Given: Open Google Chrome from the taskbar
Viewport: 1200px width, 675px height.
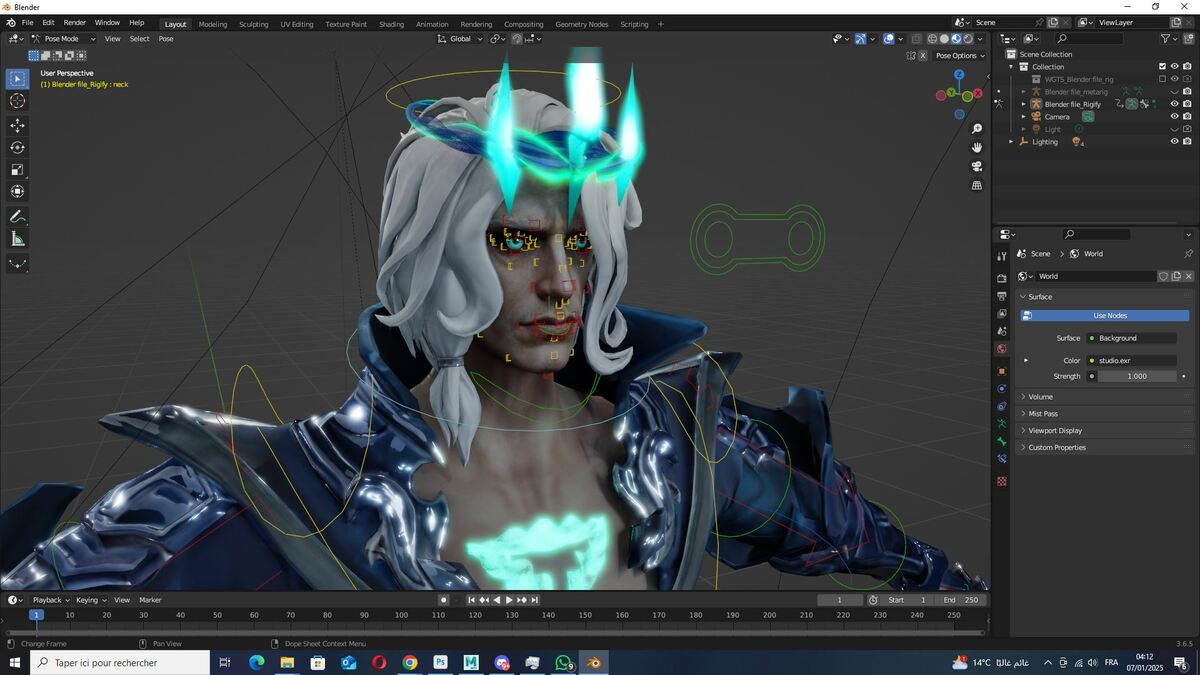Looking at the screenshot, I should 410,662.
